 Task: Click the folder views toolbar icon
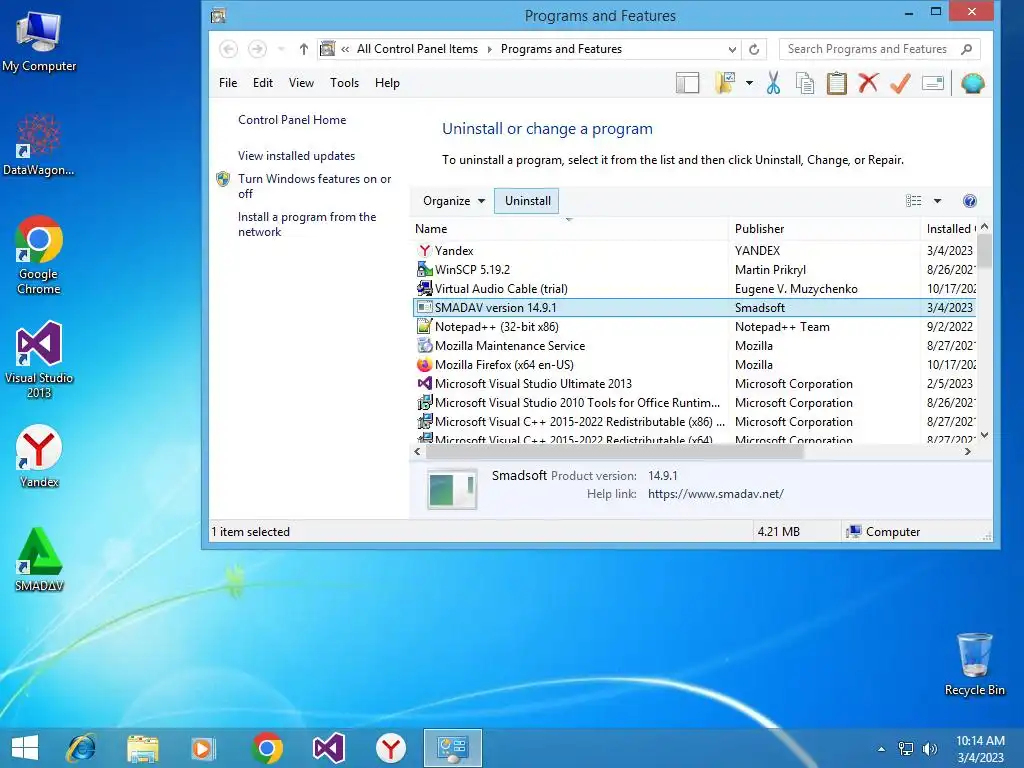click(x=725, y=84)
